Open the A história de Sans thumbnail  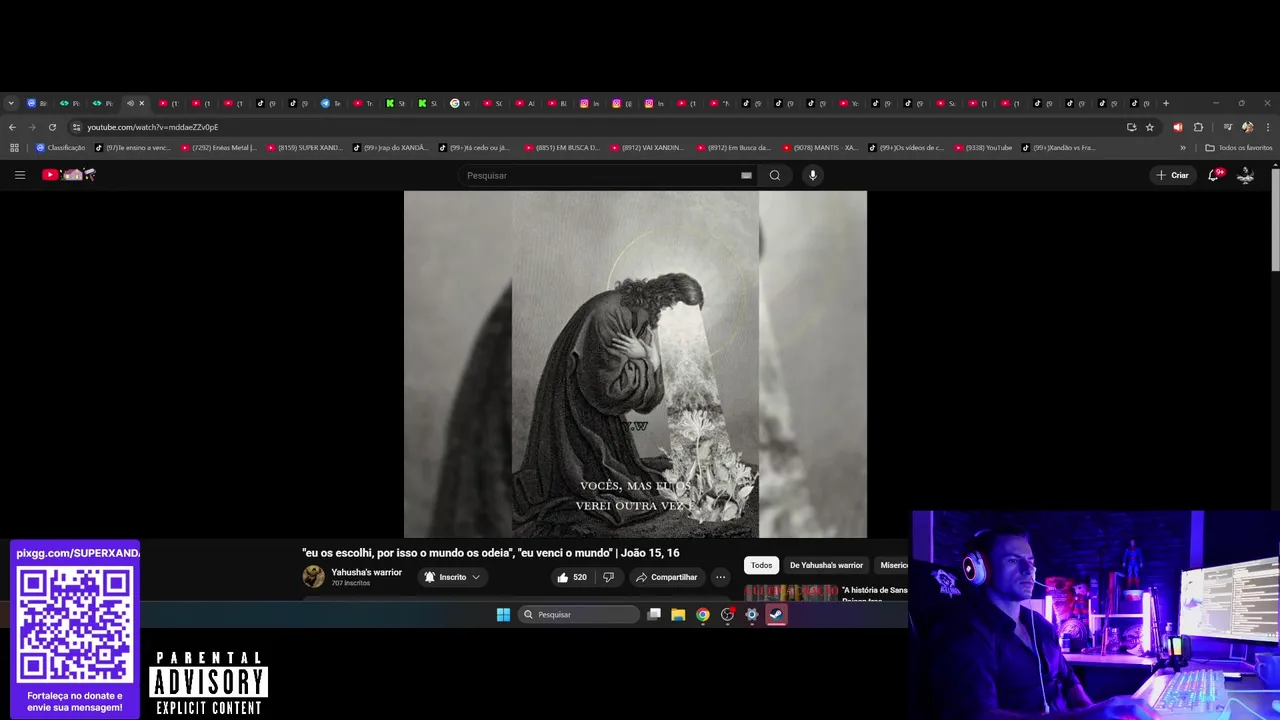[x=790, y=592]
